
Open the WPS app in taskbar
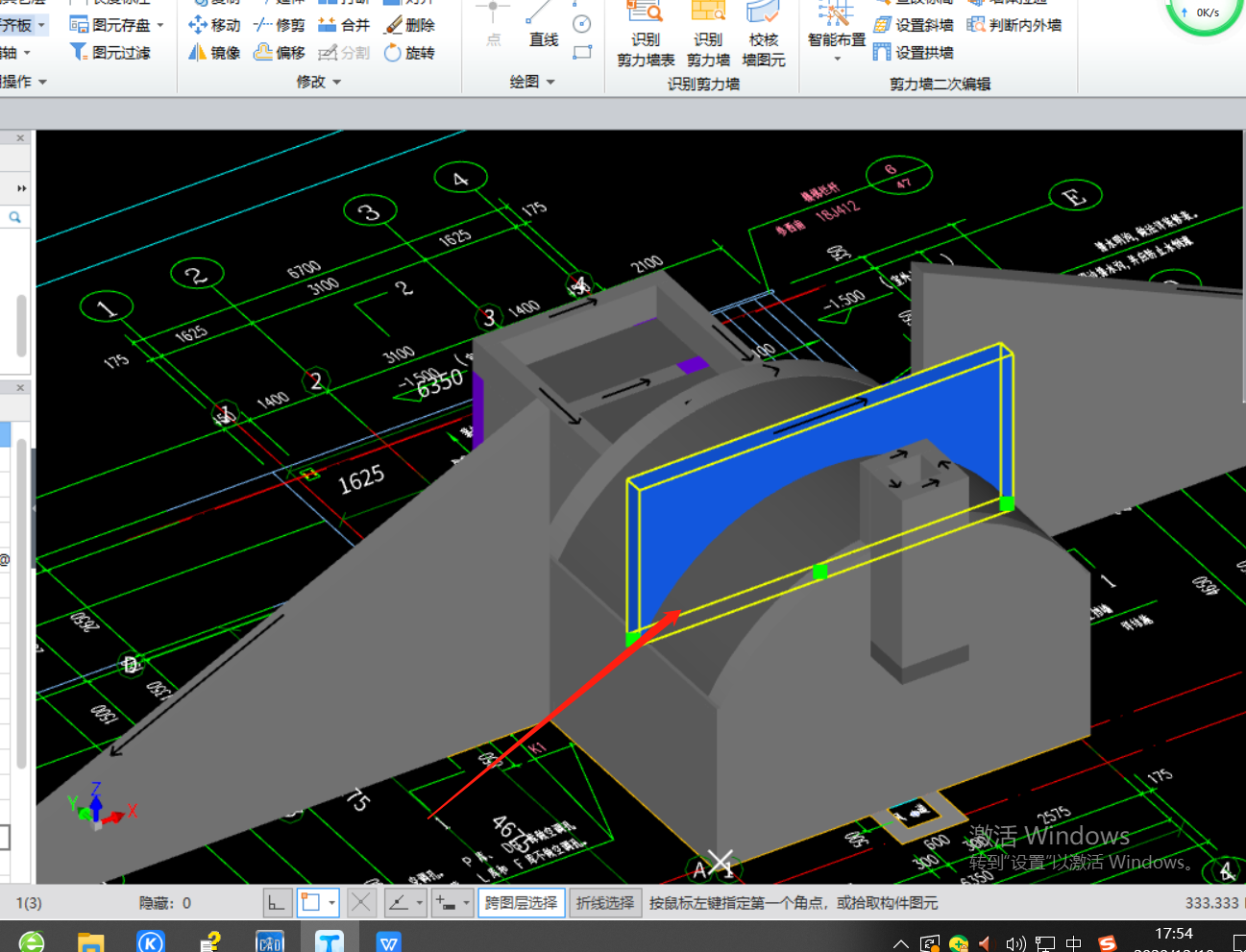tap(389, 941)
